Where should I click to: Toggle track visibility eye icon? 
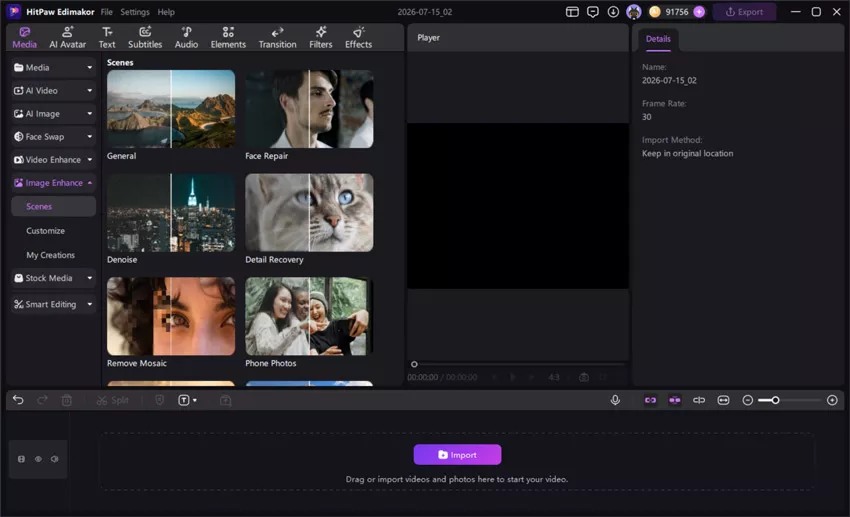pyautogui.click(x=38, y=459)
